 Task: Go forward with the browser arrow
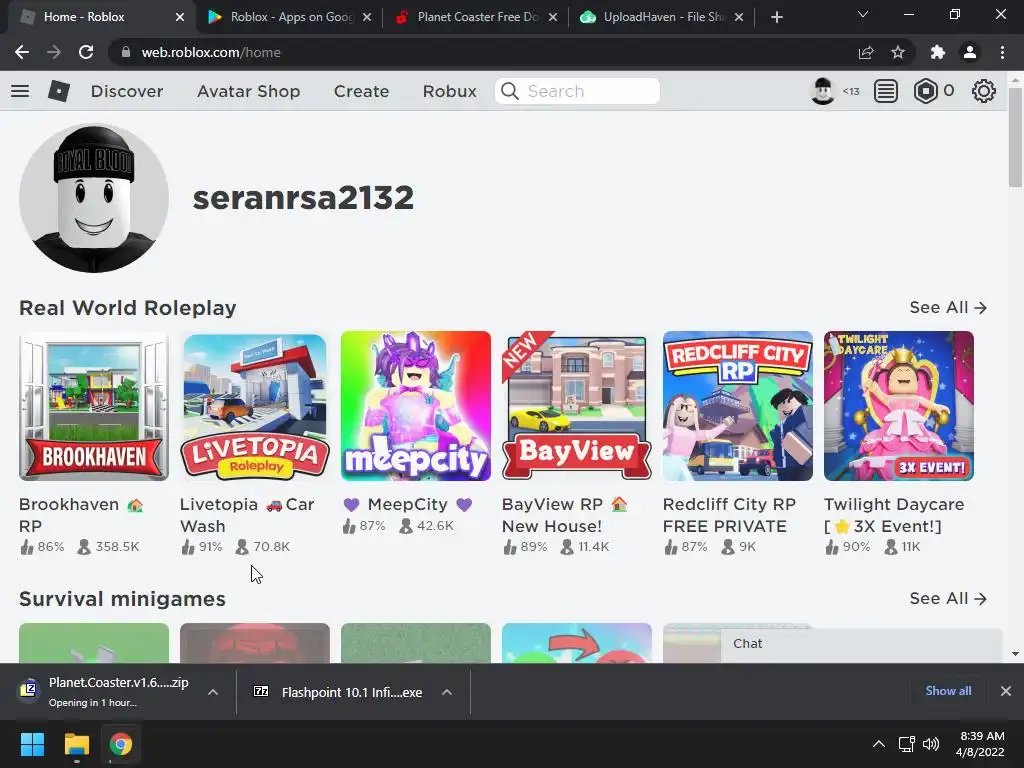pos(54,52)
